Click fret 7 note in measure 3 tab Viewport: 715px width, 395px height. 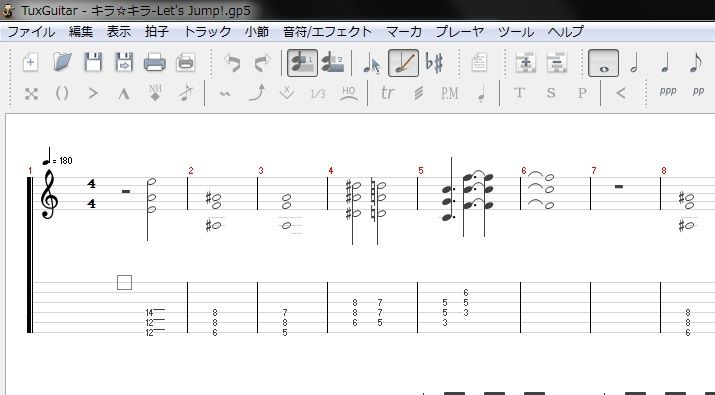pos(285,312)
